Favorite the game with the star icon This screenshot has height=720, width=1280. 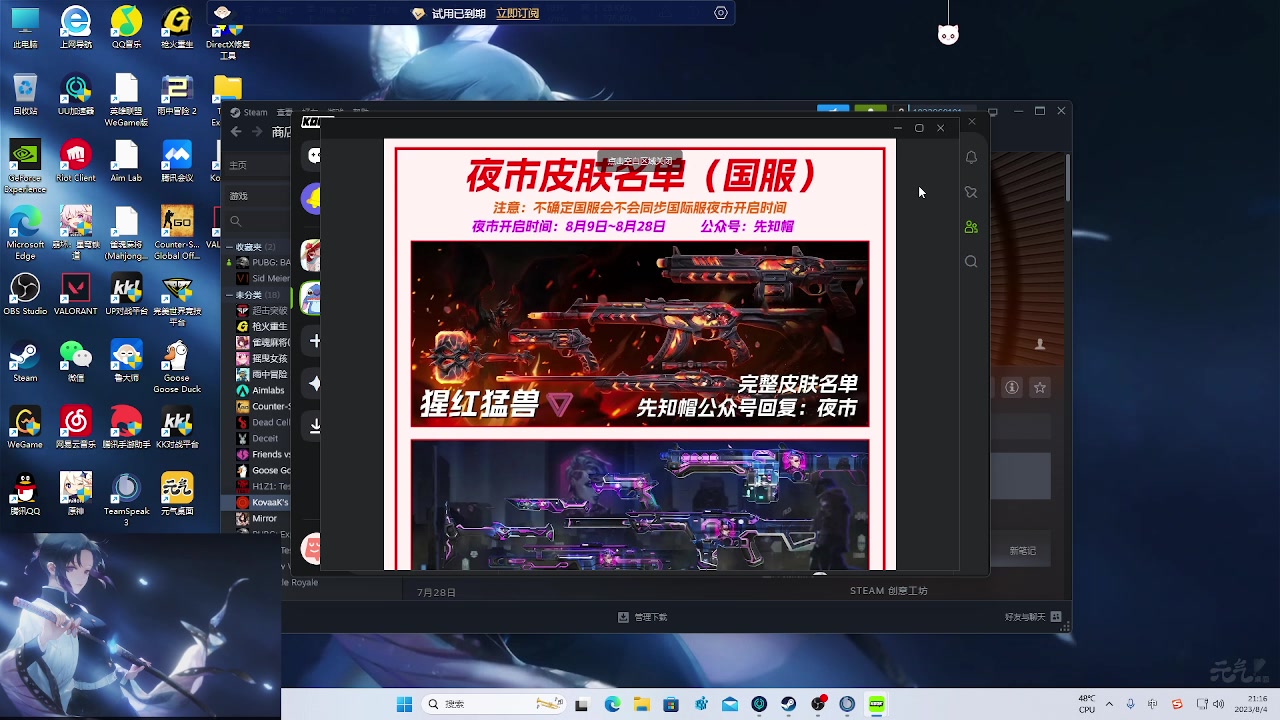[1040, 387]
